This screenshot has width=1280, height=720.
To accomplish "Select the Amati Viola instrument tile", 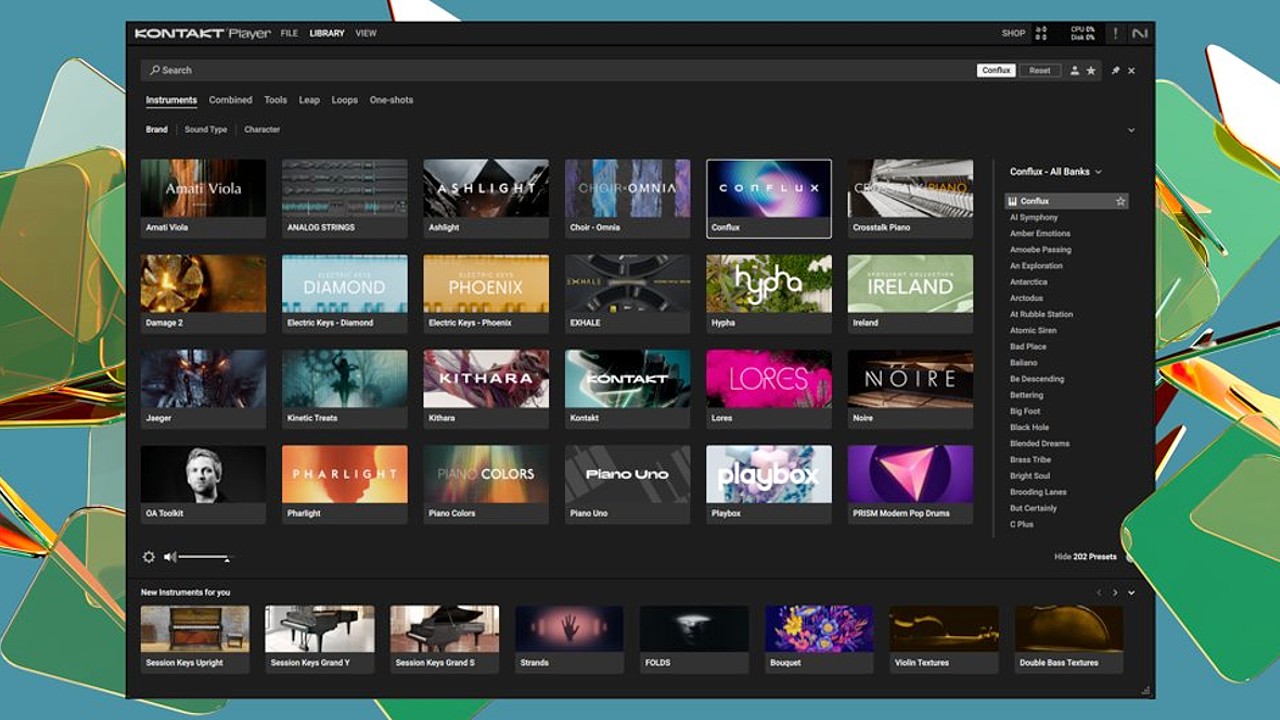I will 203,198.
